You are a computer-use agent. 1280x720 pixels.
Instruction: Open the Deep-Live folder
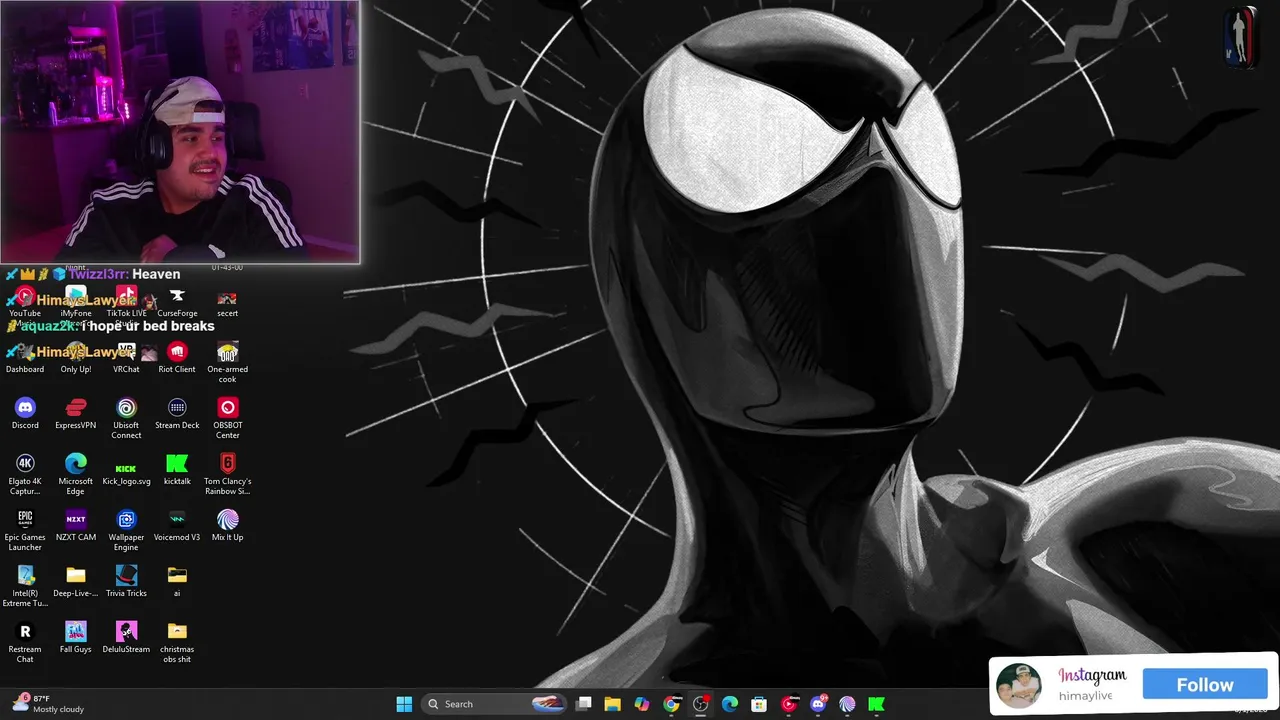coord(76,581)
